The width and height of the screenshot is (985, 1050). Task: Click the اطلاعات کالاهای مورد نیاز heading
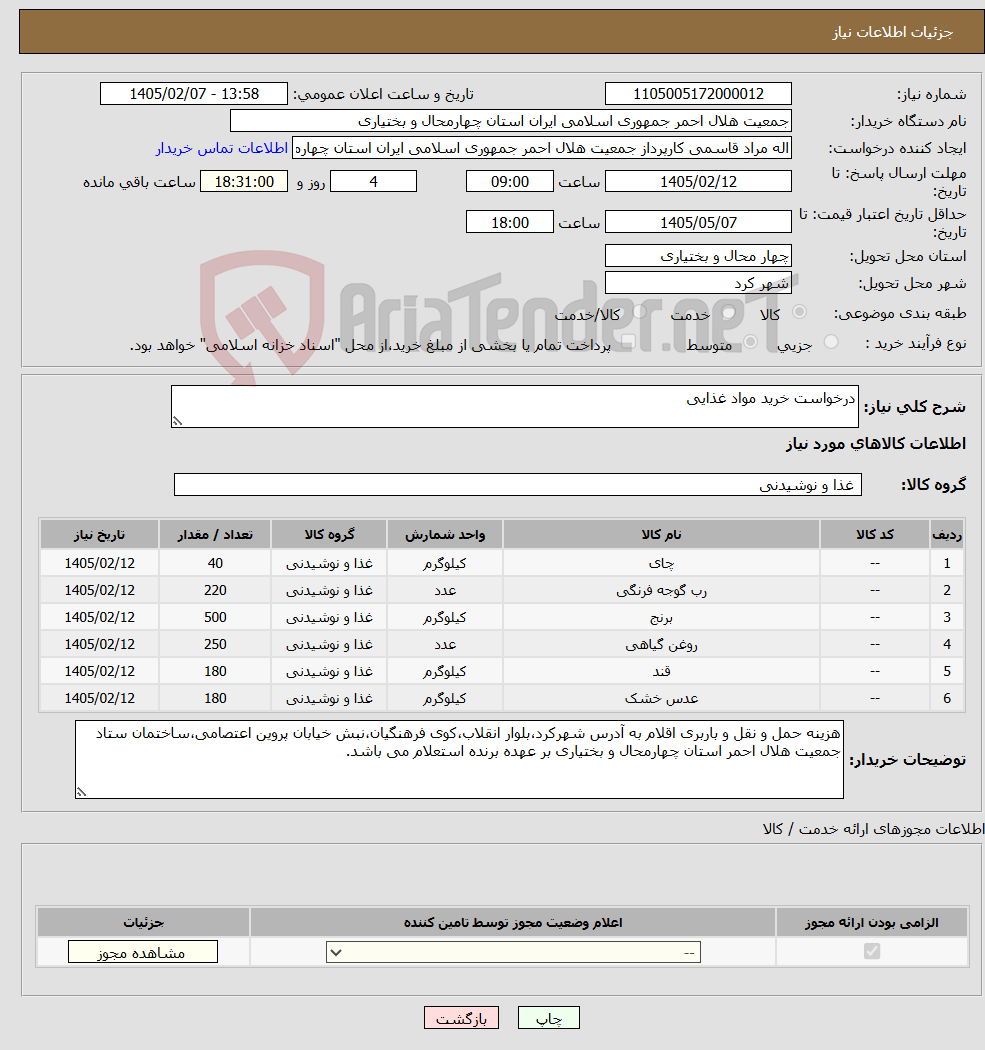[876, 443]
